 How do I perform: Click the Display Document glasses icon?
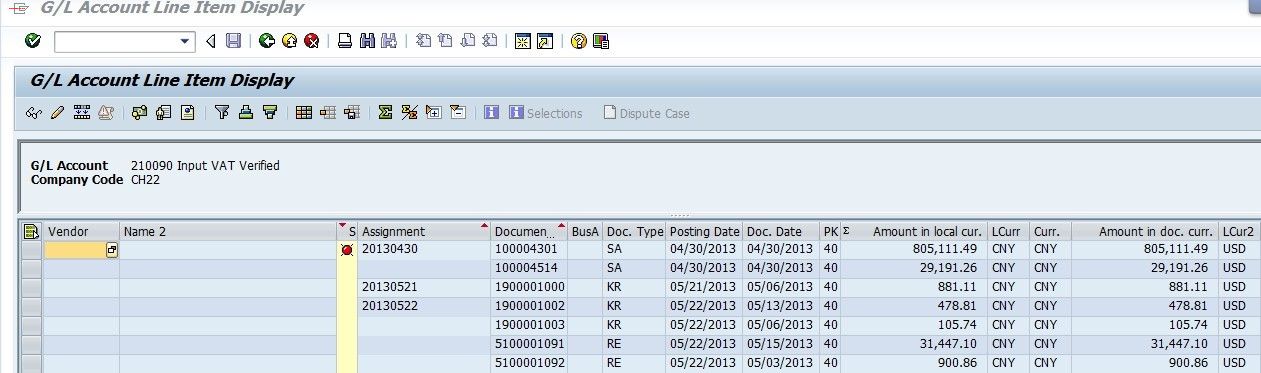[33, 113]
